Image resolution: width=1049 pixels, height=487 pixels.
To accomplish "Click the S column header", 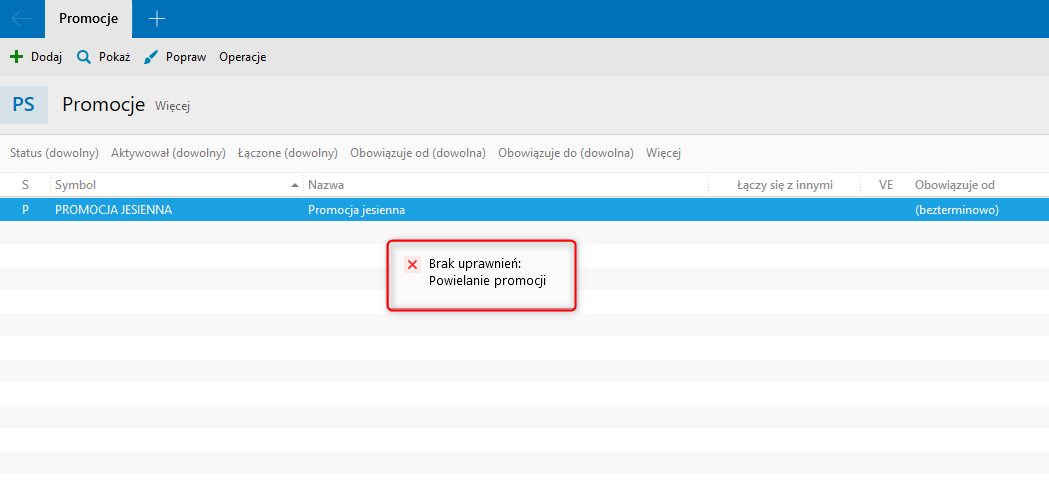I will click(x=25, y=185).
